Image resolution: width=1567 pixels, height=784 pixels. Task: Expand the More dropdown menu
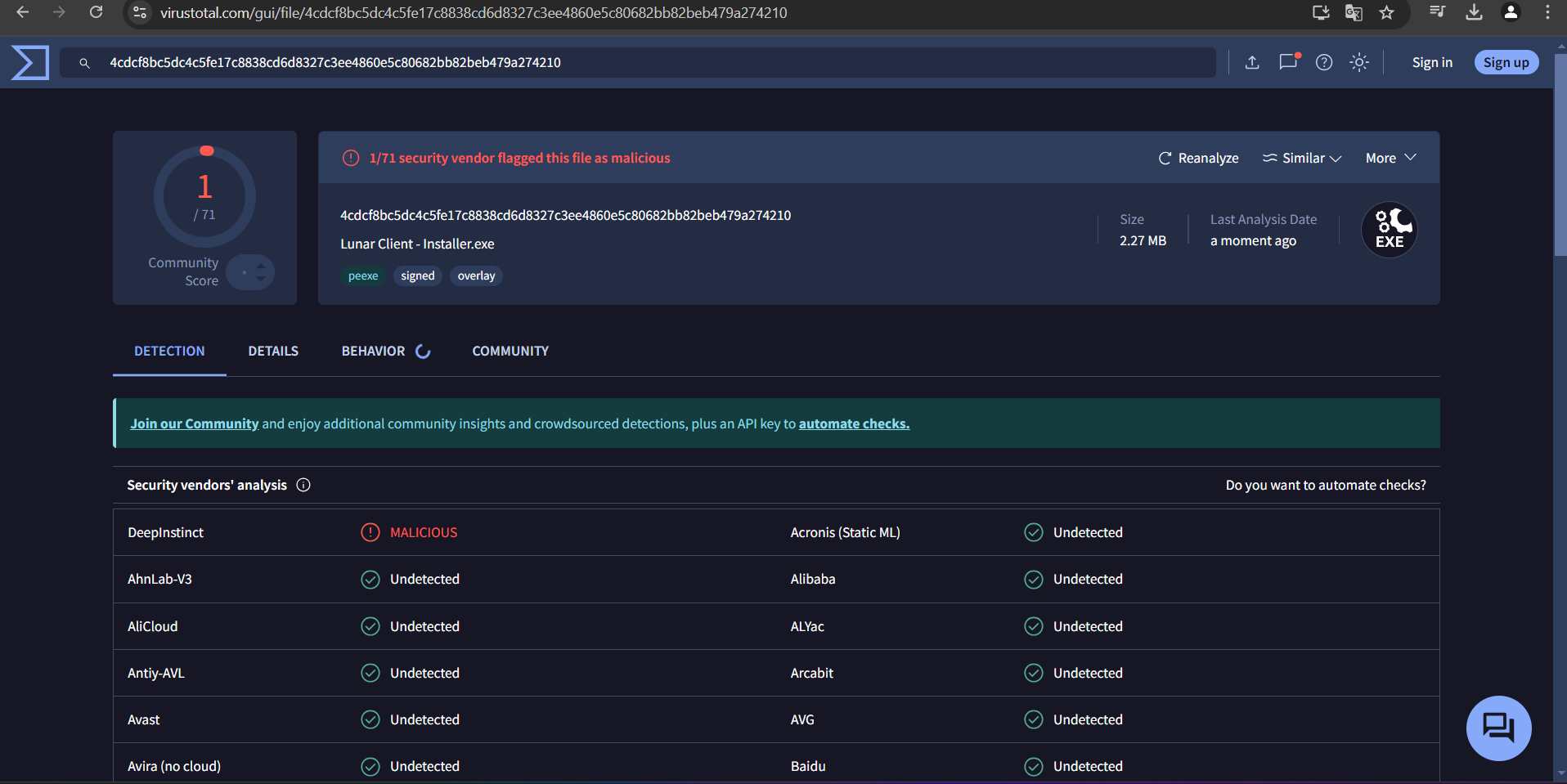pyautogui.click(x=1390, y=158)
